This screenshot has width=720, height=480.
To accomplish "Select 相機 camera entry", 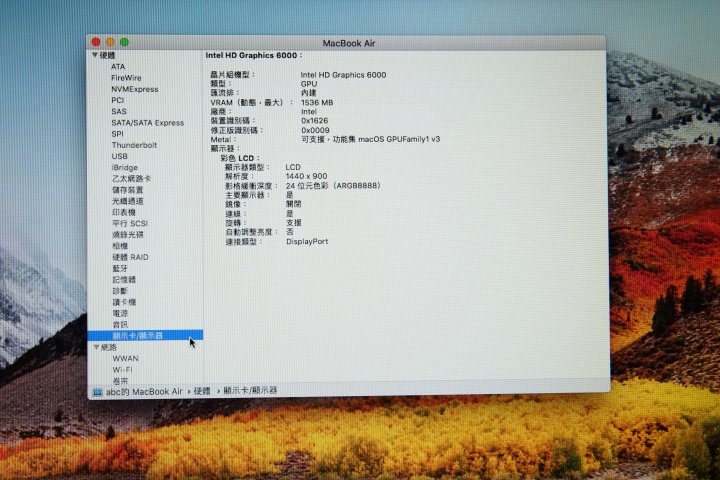I will (120, 246).
